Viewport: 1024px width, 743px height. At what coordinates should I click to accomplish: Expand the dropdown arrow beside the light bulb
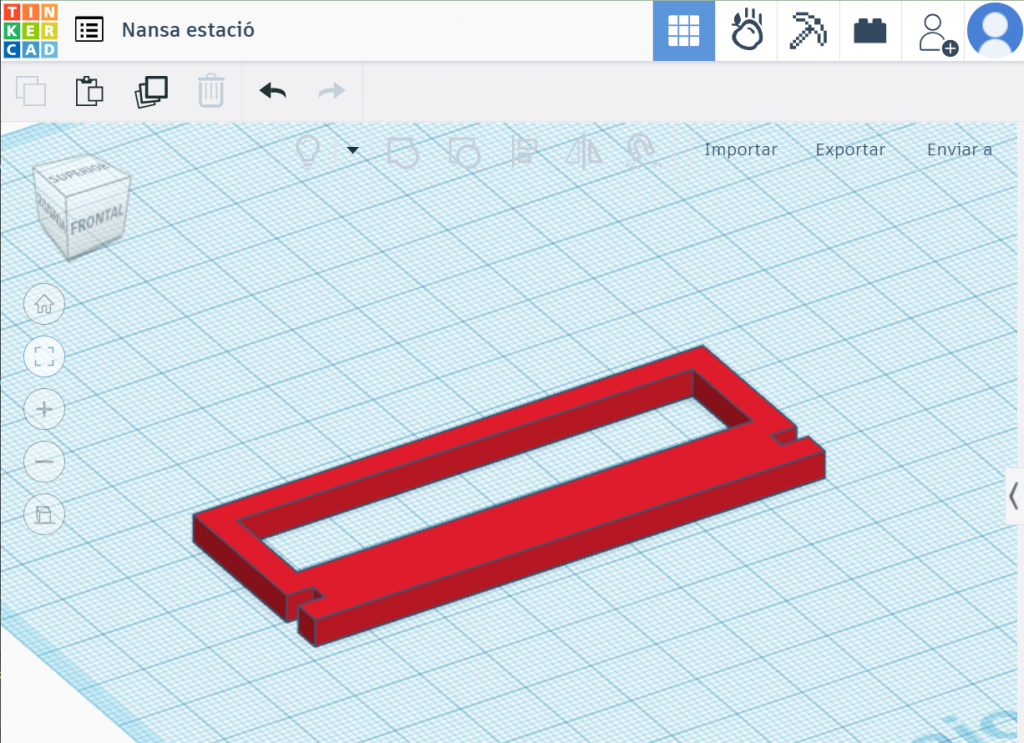tap(352, 151)
